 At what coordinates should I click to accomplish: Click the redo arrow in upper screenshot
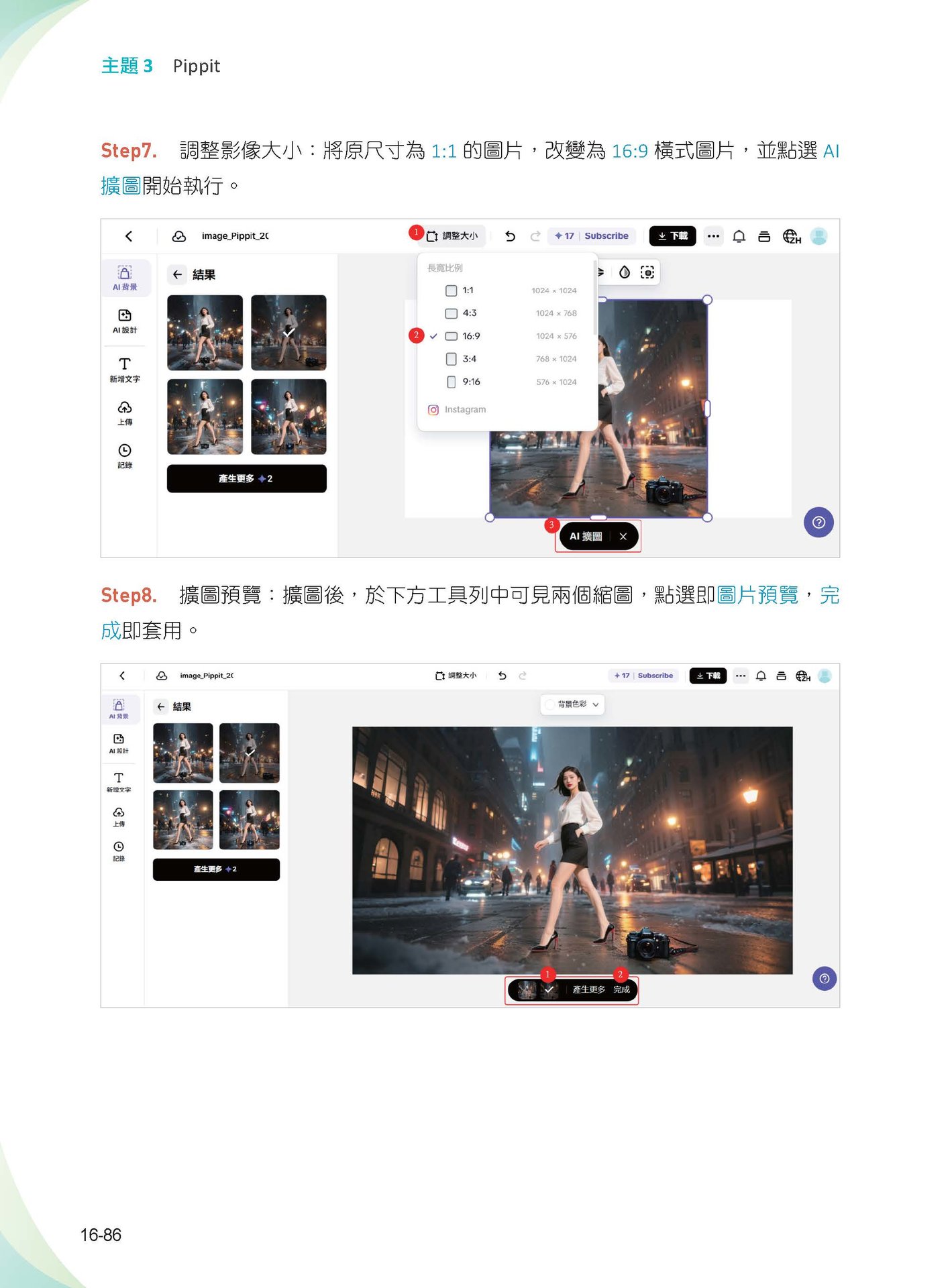click(x=535, y=236)
